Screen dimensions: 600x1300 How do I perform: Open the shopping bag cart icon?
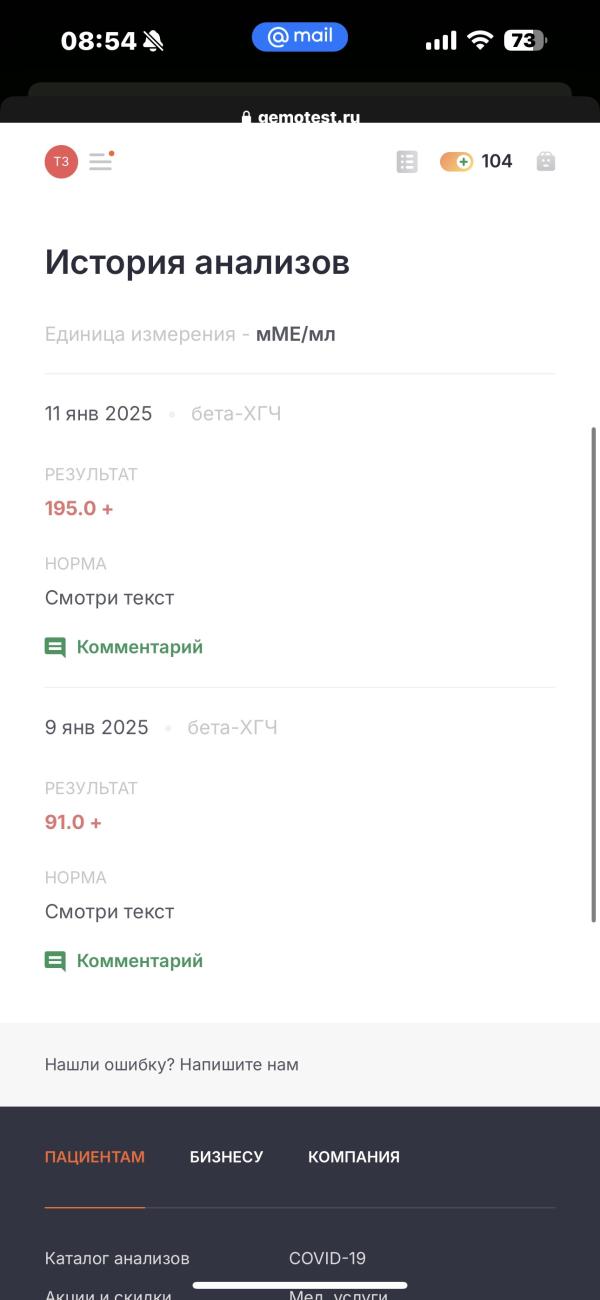click(x=545, y=161)
